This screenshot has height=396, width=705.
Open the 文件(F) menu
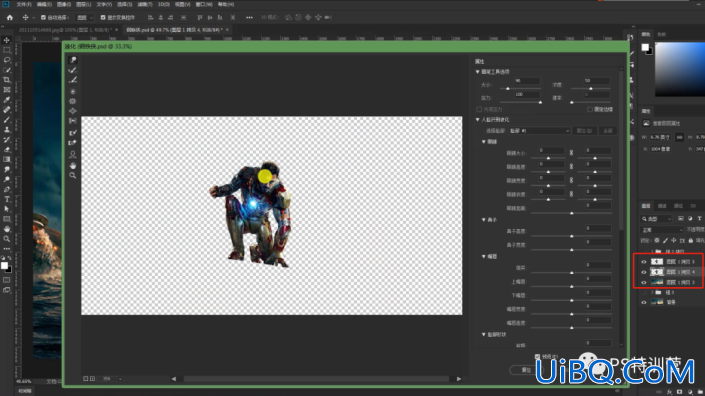pyautogui.click(x=24, y=4)
